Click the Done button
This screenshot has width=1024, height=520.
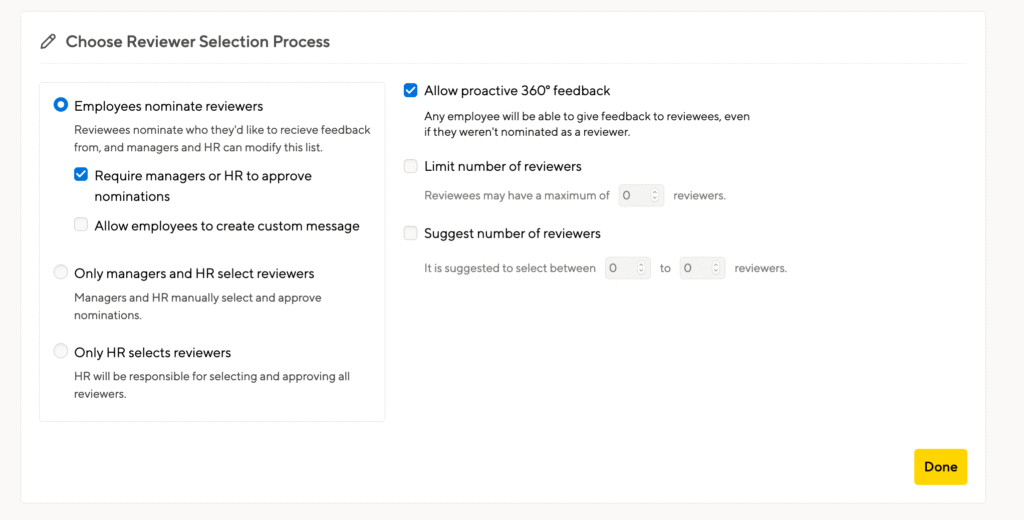point(940,467)
